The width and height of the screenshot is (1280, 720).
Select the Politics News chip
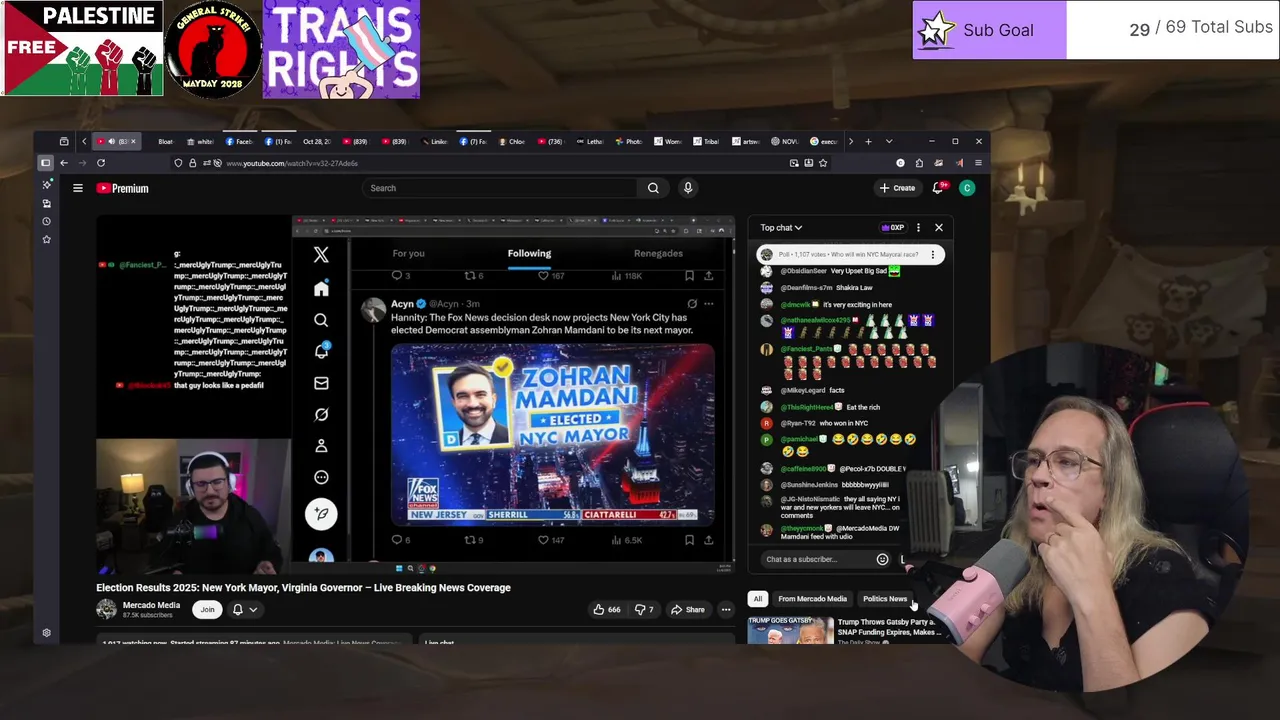point(885,599)
